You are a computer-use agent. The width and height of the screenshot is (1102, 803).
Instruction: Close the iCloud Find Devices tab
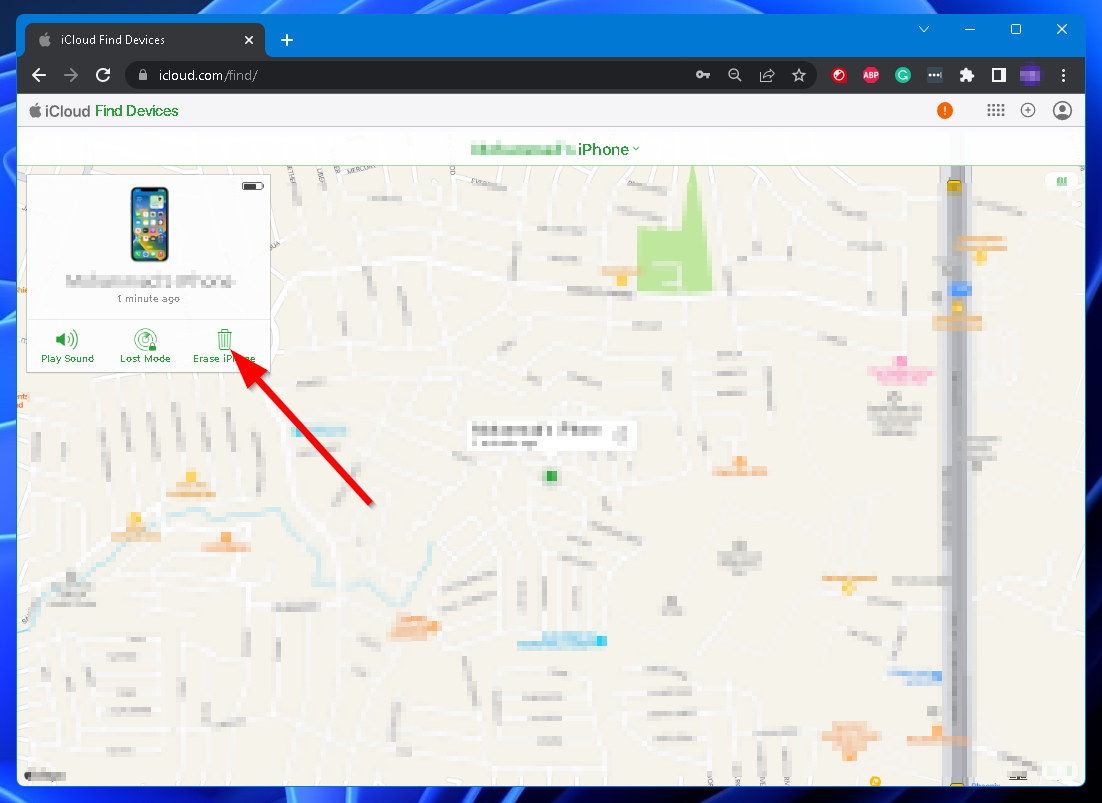tap(249, 40)
